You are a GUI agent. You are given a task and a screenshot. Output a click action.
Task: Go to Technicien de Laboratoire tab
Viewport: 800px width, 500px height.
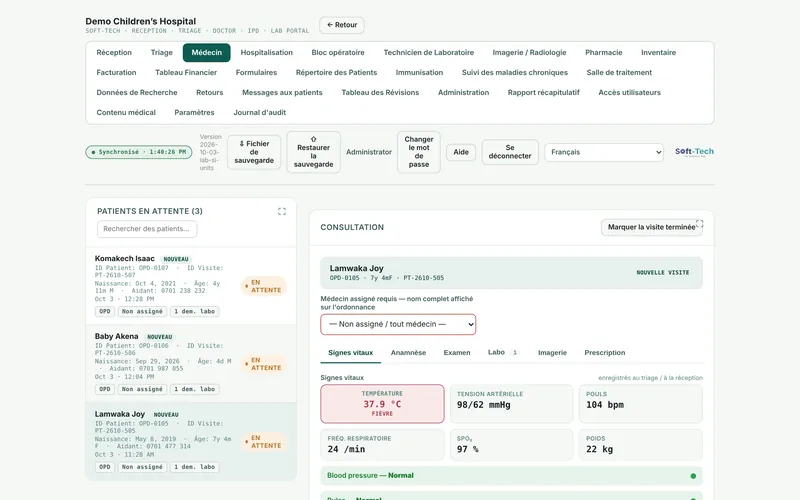tap(429, 53)
